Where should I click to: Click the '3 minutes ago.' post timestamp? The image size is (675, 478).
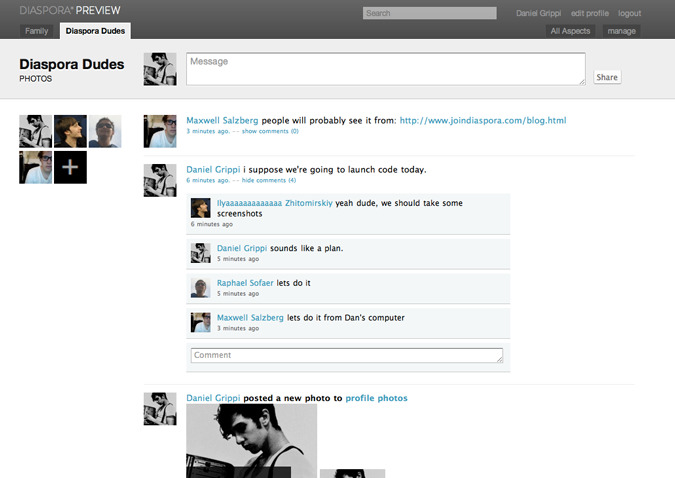pos(208,131)
